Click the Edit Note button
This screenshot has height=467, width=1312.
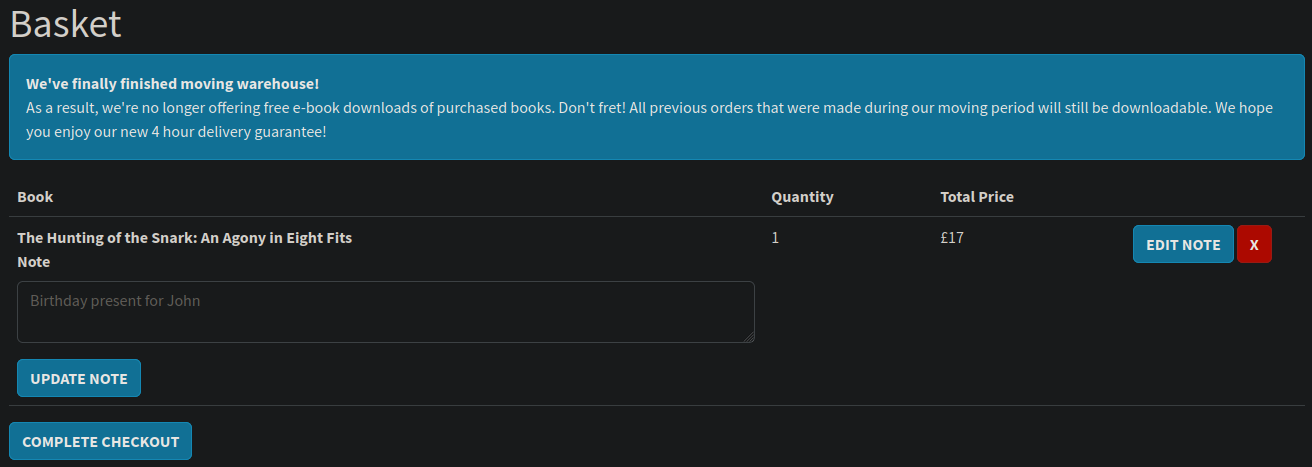click(1182, 244)
